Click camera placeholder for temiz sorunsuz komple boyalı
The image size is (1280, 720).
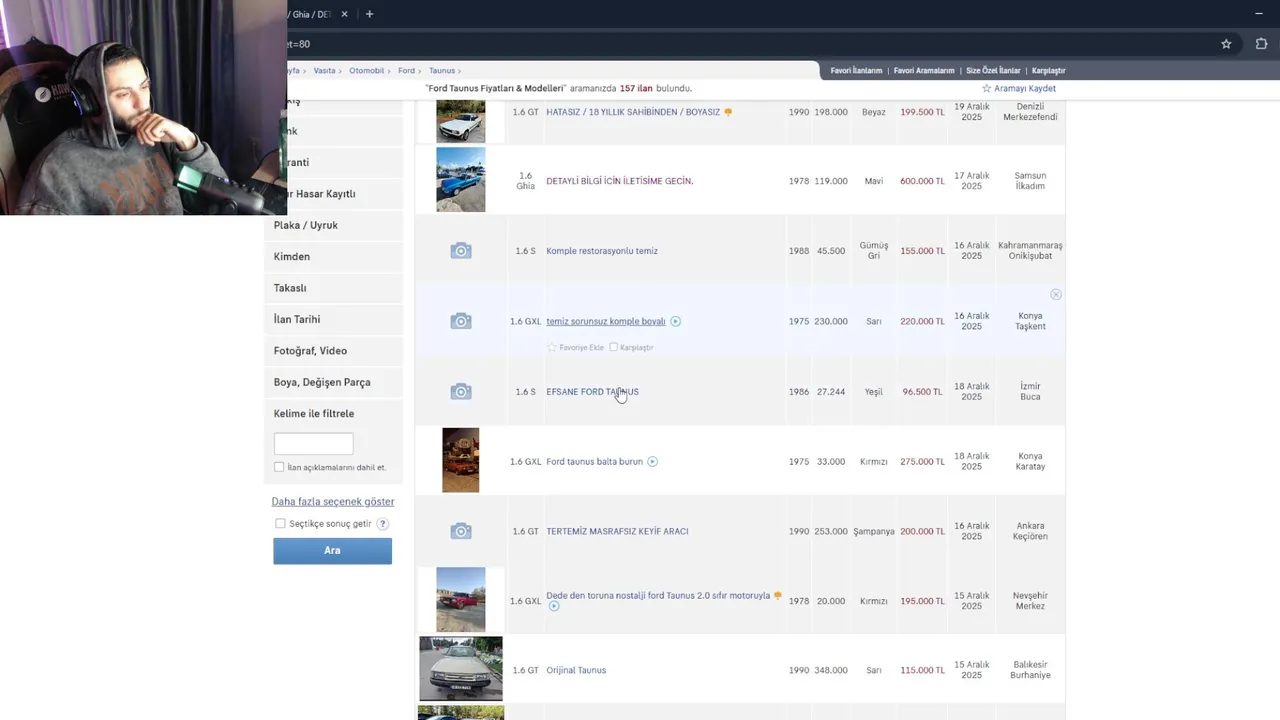point(461,321)
